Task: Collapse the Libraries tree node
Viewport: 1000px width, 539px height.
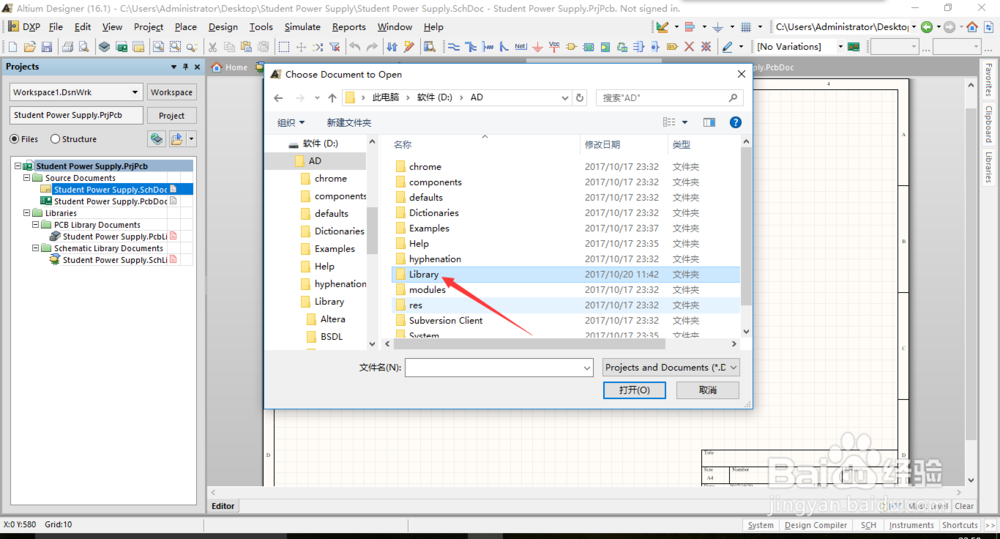Action: pos(27,213)
